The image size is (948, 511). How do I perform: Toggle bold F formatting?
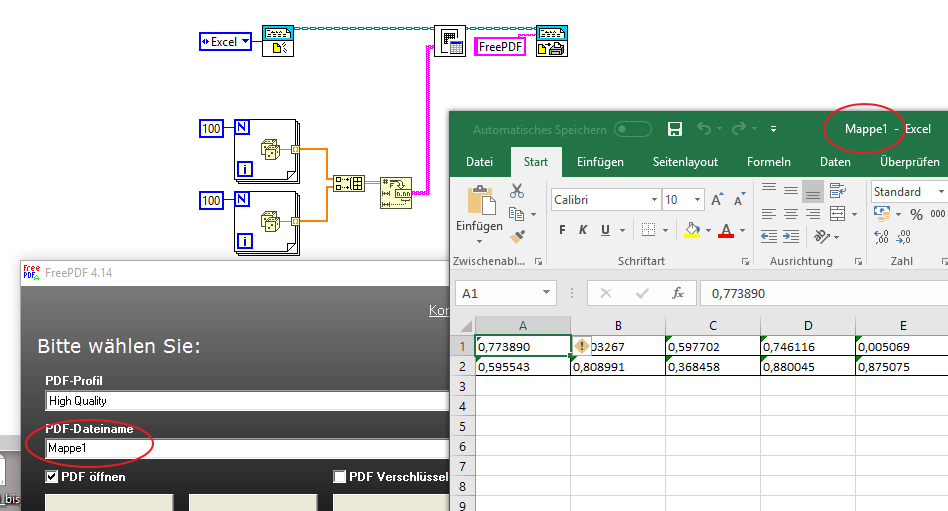click(562, 230)
